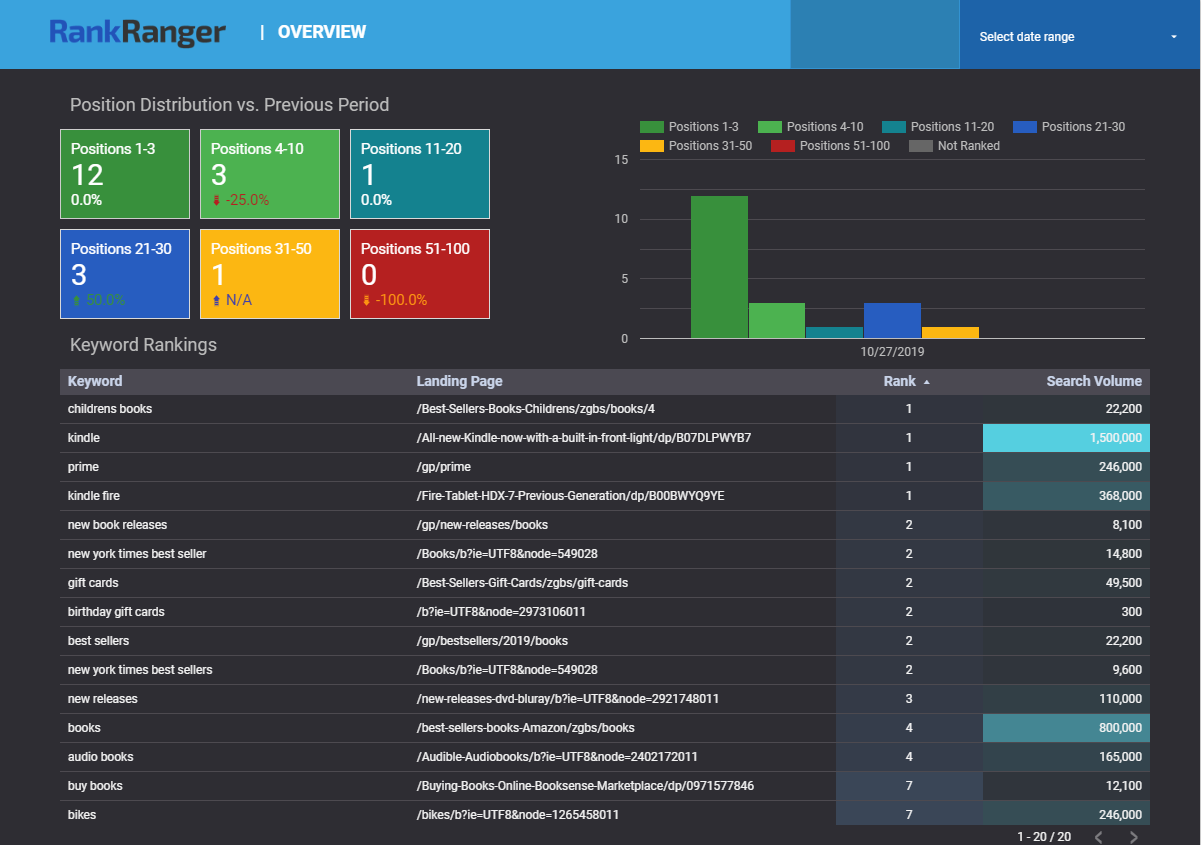The height and width of the screenshot is (845, 1201).
Task: Click the date range dropdown caret
Action: pos(1173,37)
